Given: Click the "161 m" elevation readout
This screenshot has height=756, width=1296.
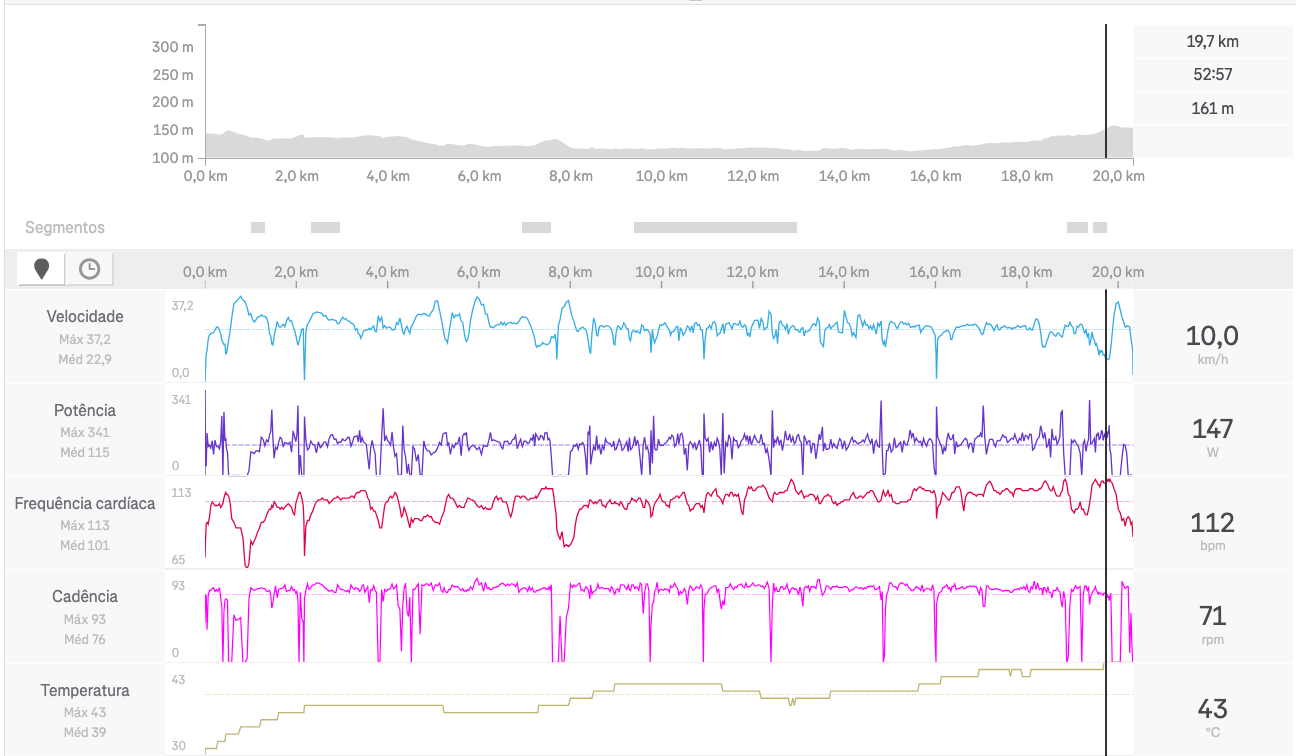Looking at the screenshot, I should (x=1213, y=108).
